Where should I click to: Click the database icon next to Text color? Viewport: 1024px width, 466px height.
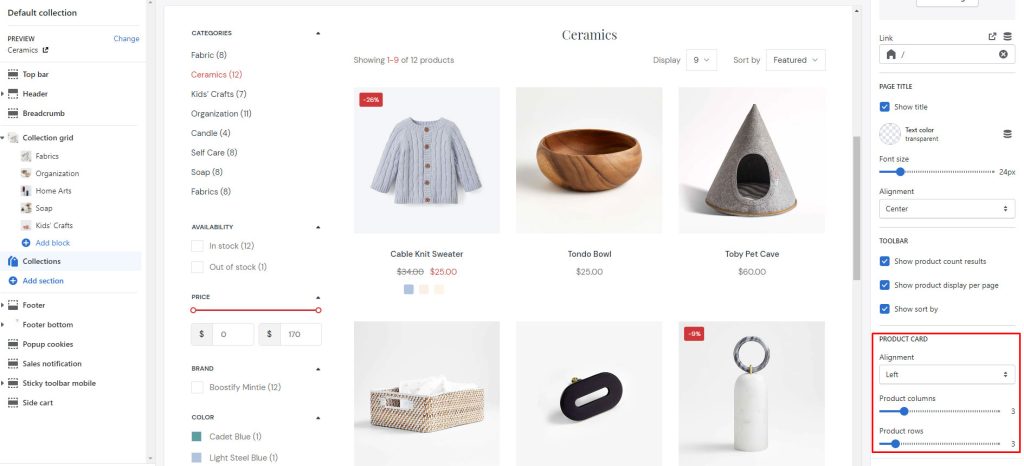coord(1008,134)
